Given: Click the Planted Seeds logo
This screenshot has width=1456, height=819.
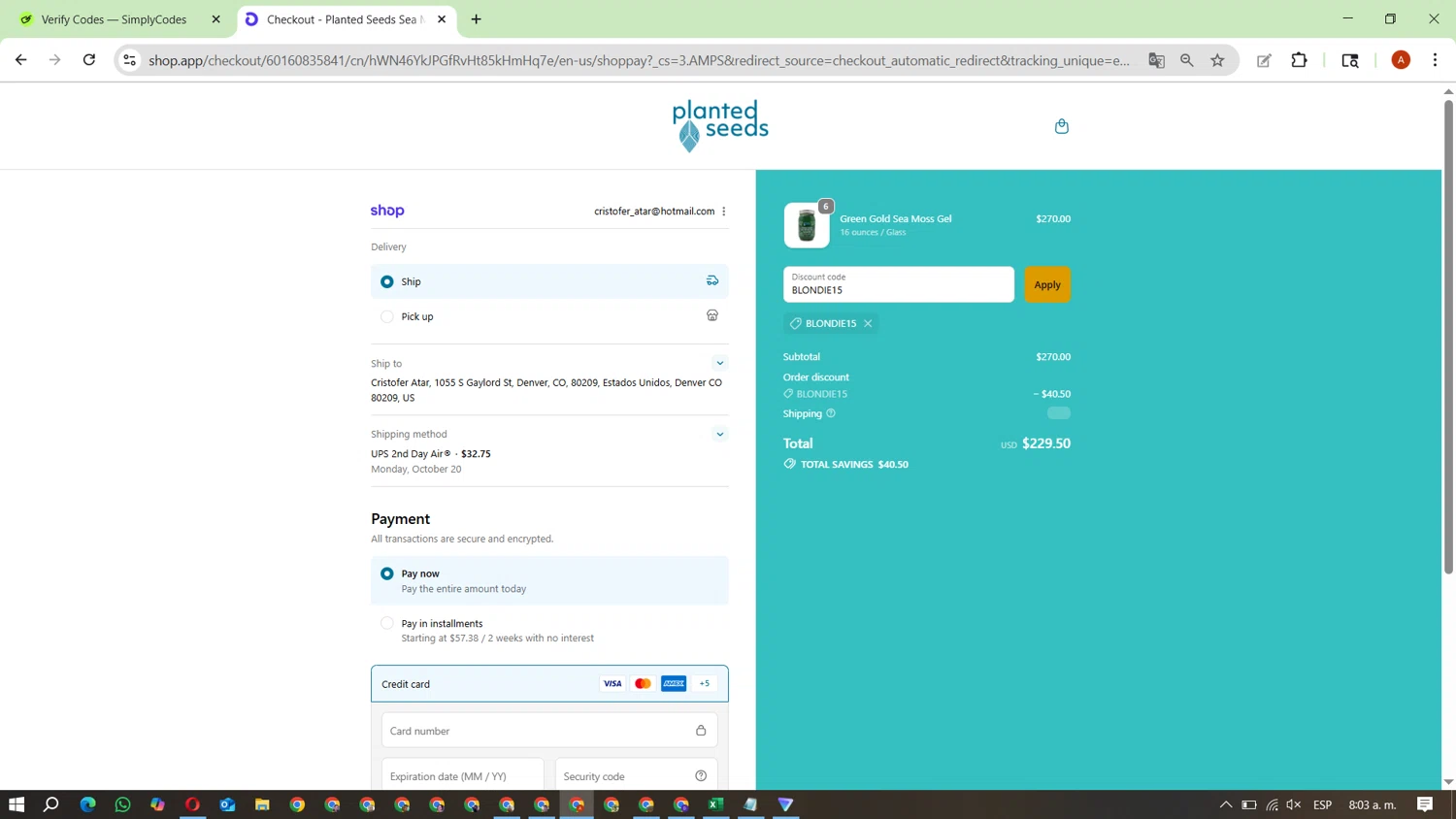Looking at the screenshot, I should 720,125.
